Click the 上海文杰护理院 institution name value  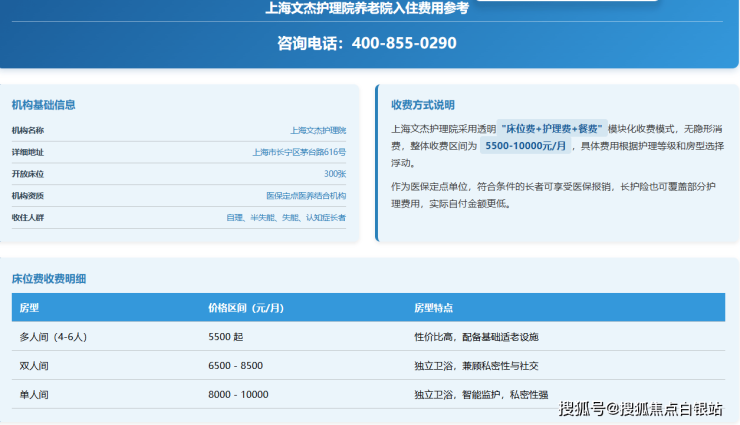[318, 130]
